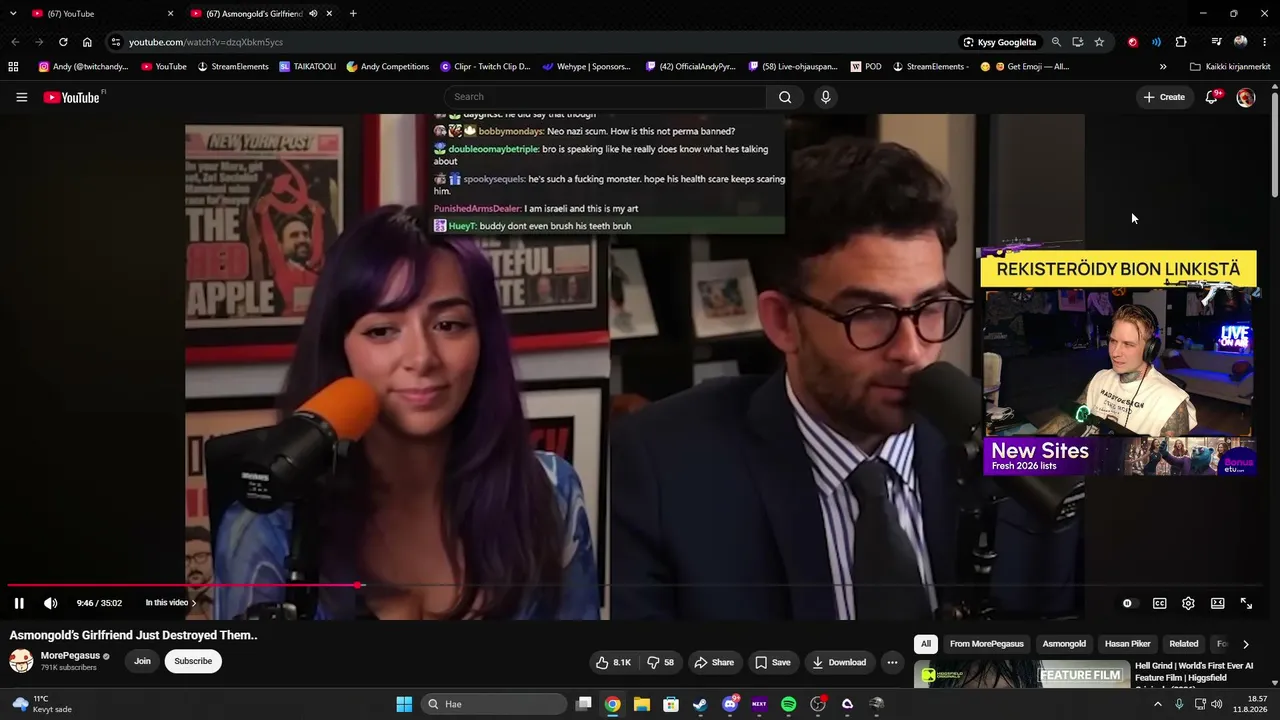
Task: Switch to theater mode in the player
Action: pyautogui.click(x=1218, y=603)
